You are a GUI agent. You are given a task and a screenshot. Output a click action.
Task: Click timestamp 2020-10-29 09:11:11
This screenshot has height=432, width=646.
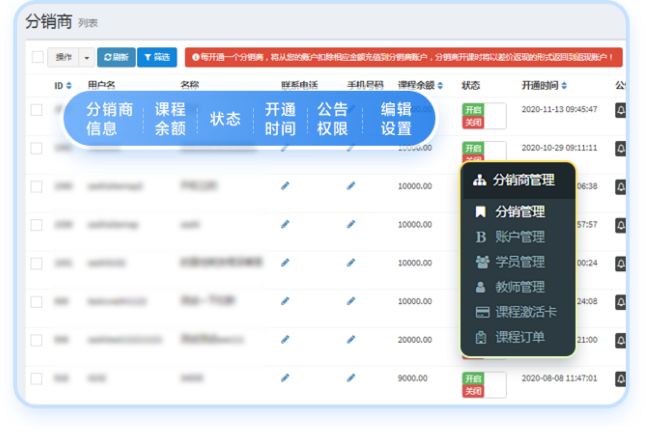(x=559, y=147)
